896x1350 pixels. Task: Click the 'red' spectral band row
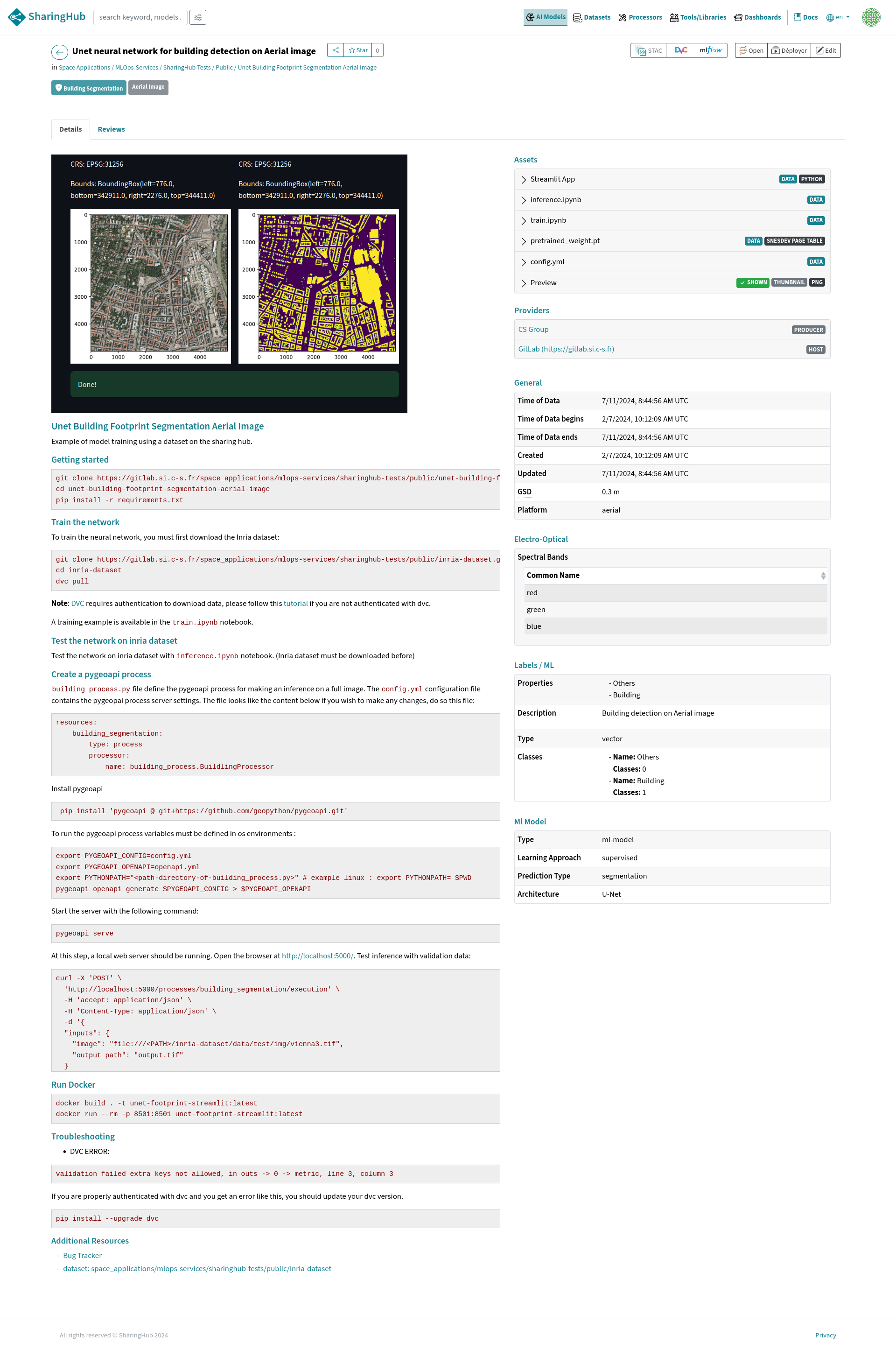(x=675, y=593)
